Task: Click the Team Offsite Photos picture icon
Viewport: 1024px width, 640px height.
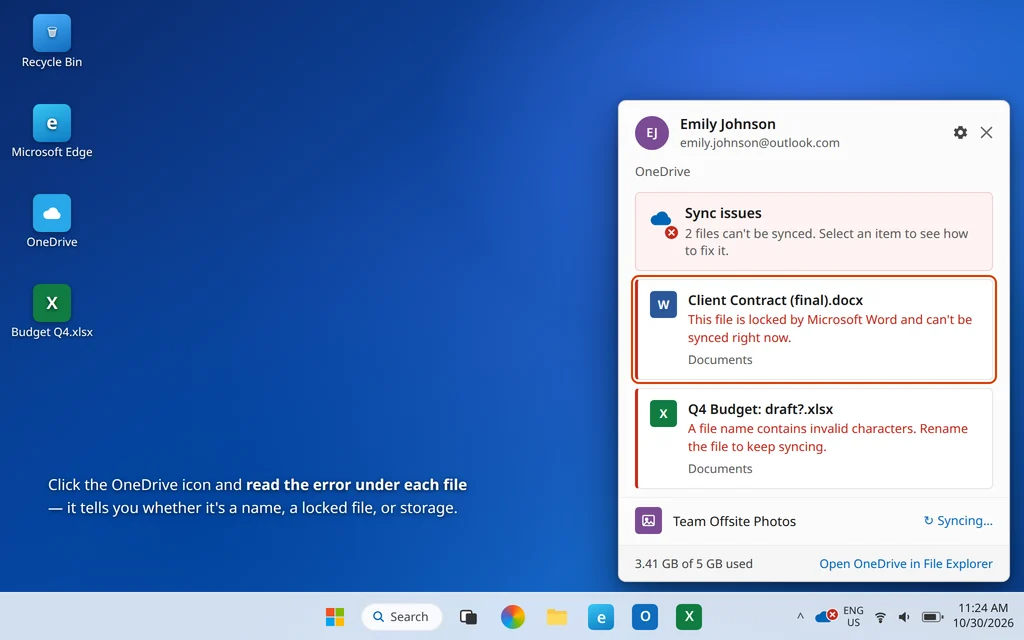Action: 648,520
